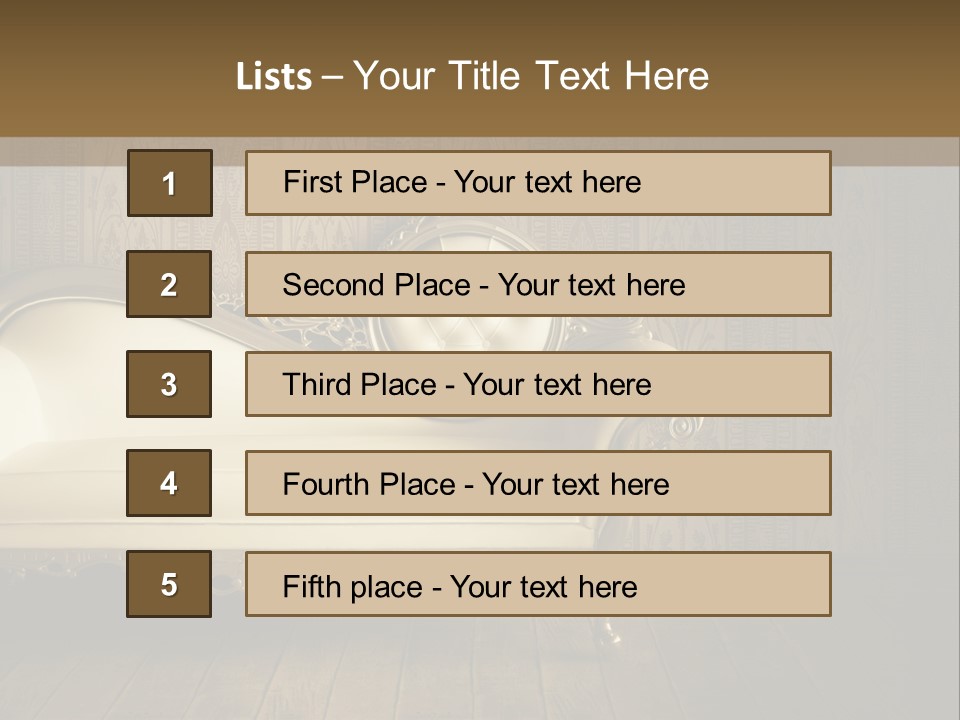Click the dash in the slide title
The height and width of the screenshot is (720, 960).
click(333, 77)
